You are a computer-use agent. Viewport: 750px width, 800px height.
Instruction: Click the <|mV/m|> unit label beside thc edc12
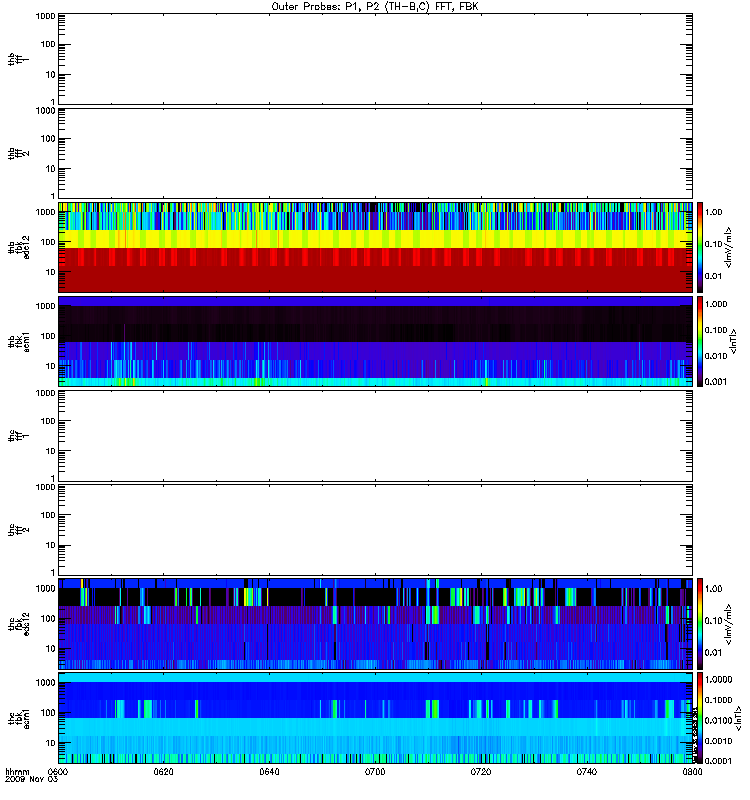[x=728, y=623]
